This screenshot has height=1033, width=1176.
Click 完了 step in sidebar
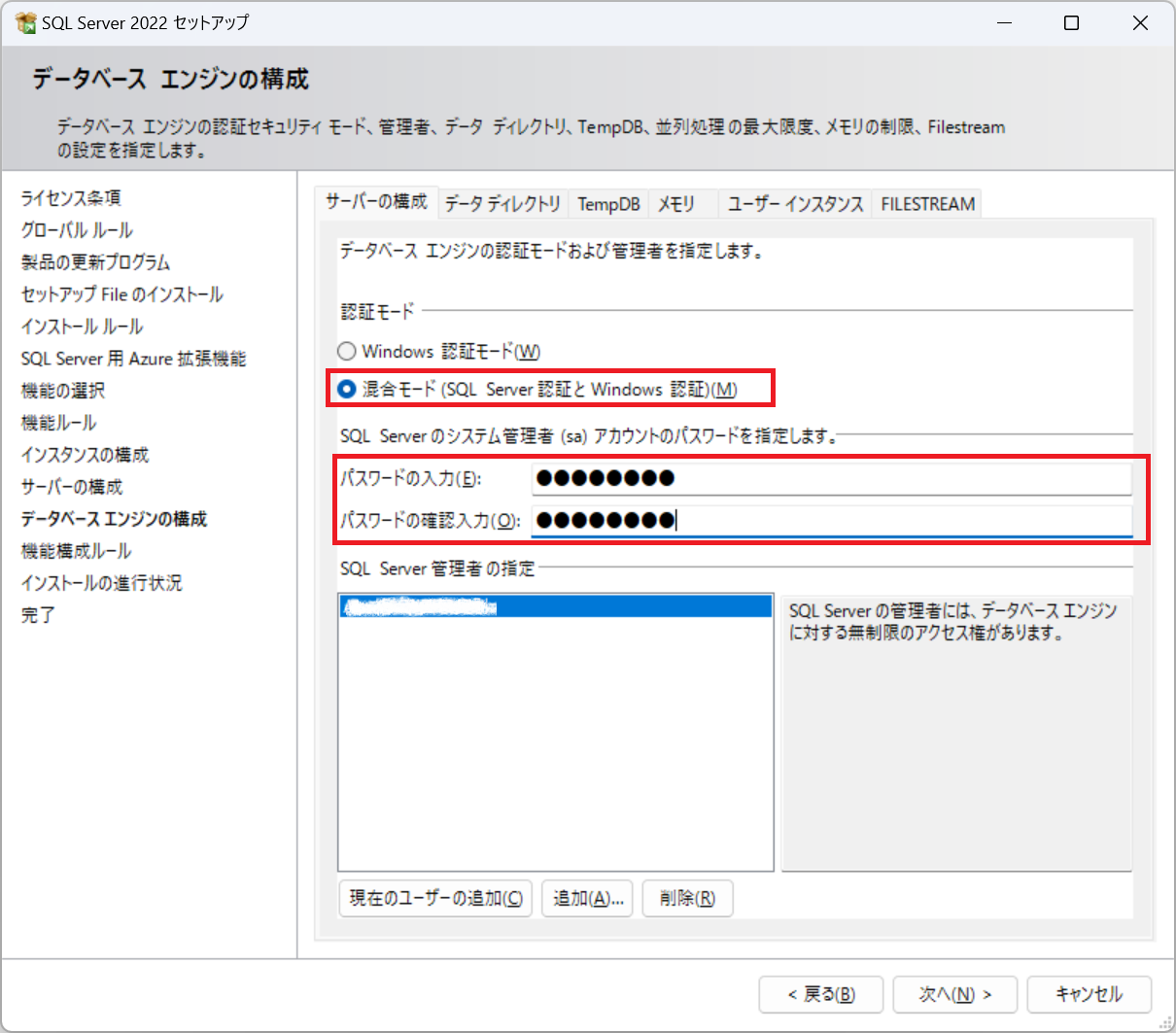pyautogui.click(x=38, y=615)
